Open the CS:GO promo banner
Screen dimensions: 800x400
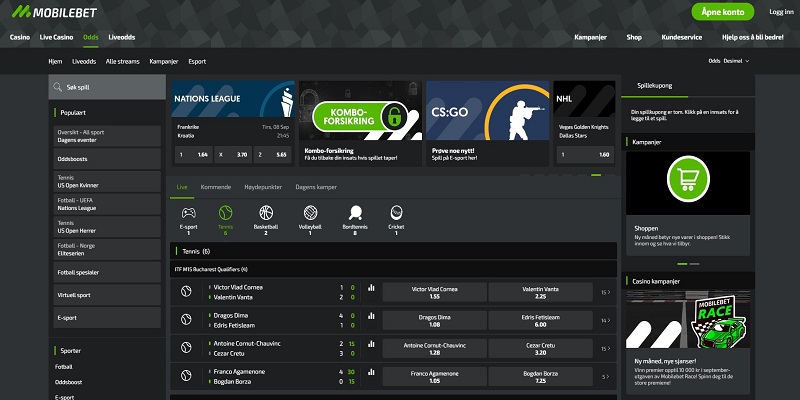coord(487,110)
